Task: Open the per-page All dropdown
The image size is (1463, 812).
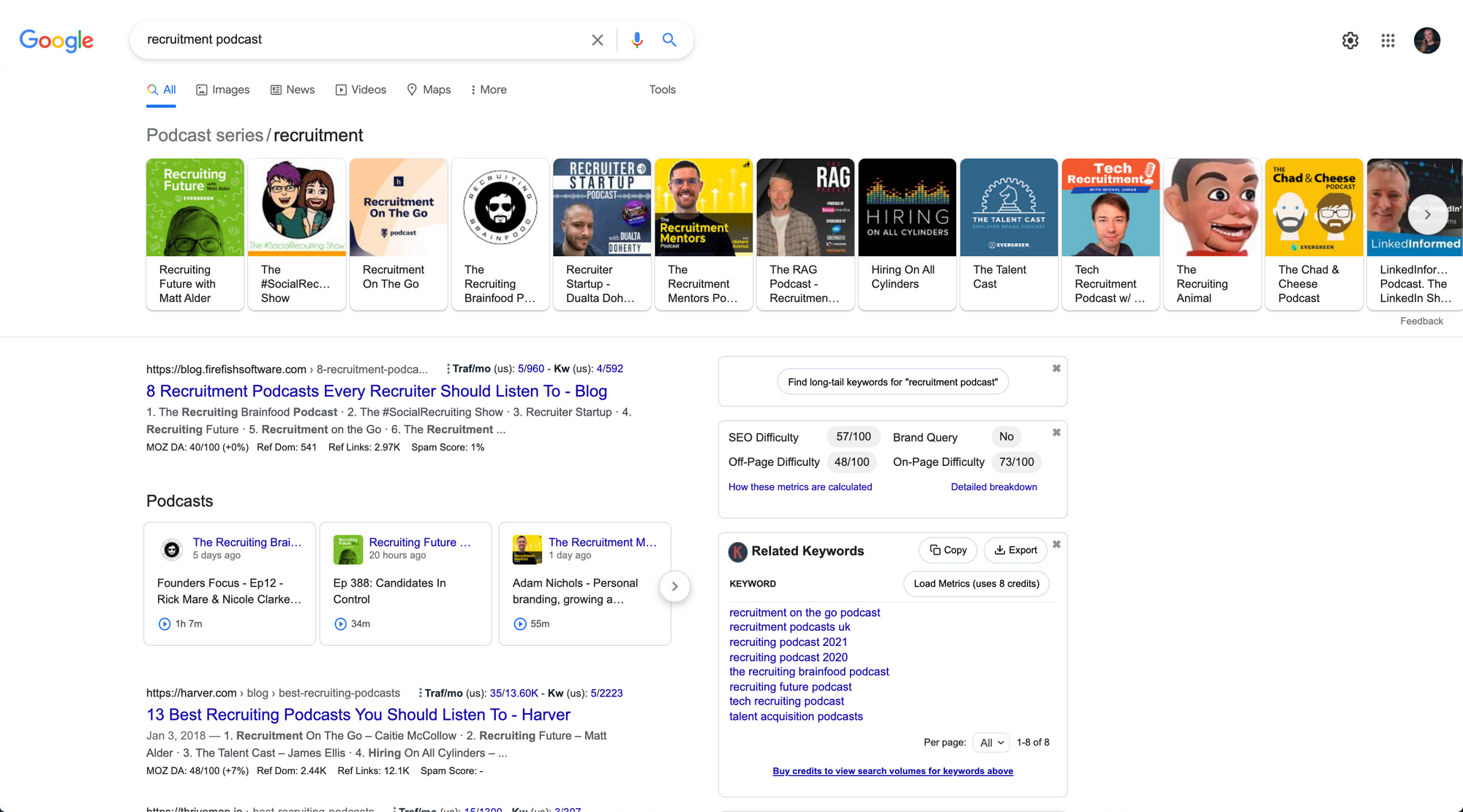Action: pyautogui.click(x=990, y=743)
